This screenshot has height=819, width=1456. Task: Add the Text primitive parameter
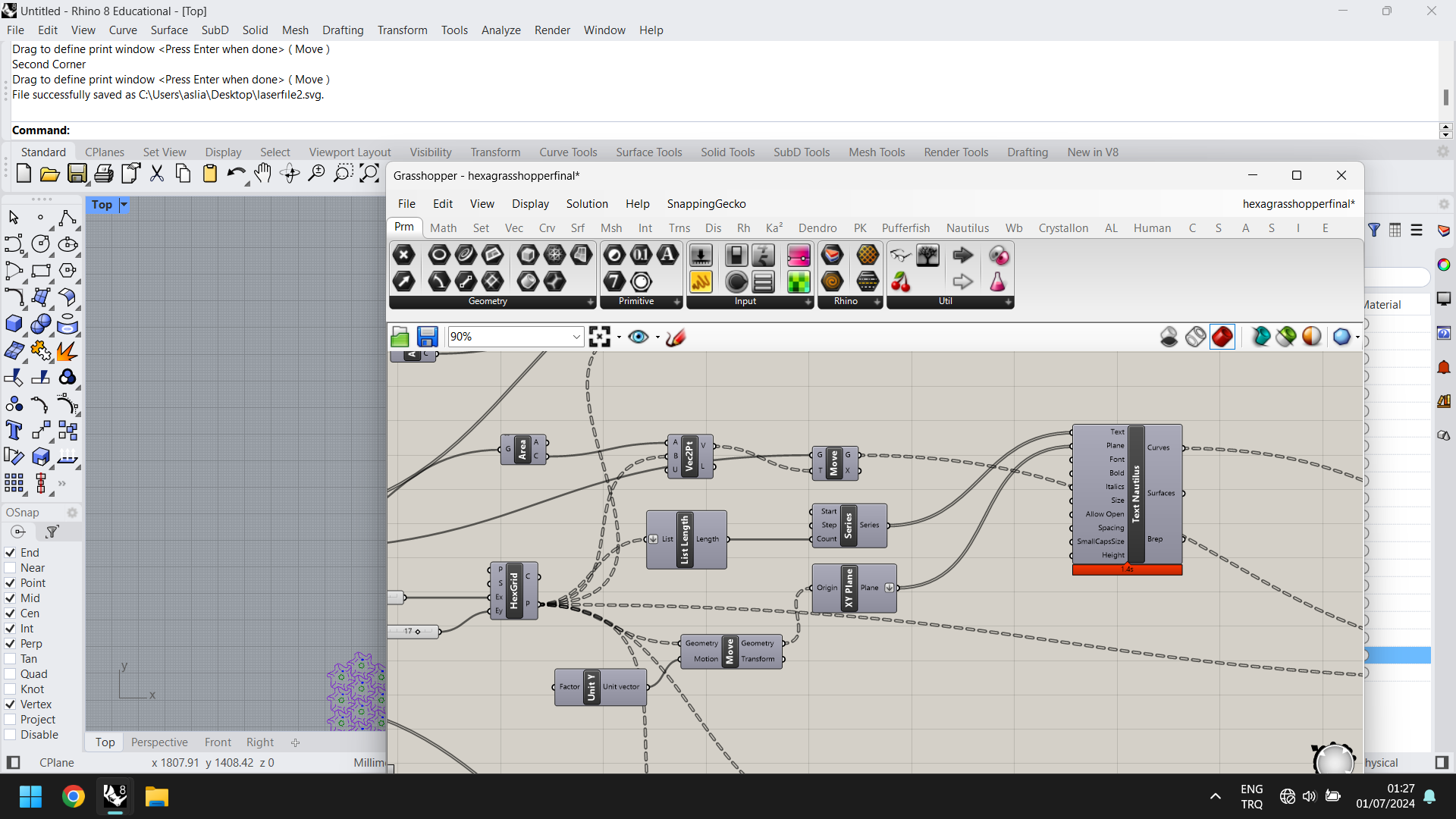tap(667, 256)
